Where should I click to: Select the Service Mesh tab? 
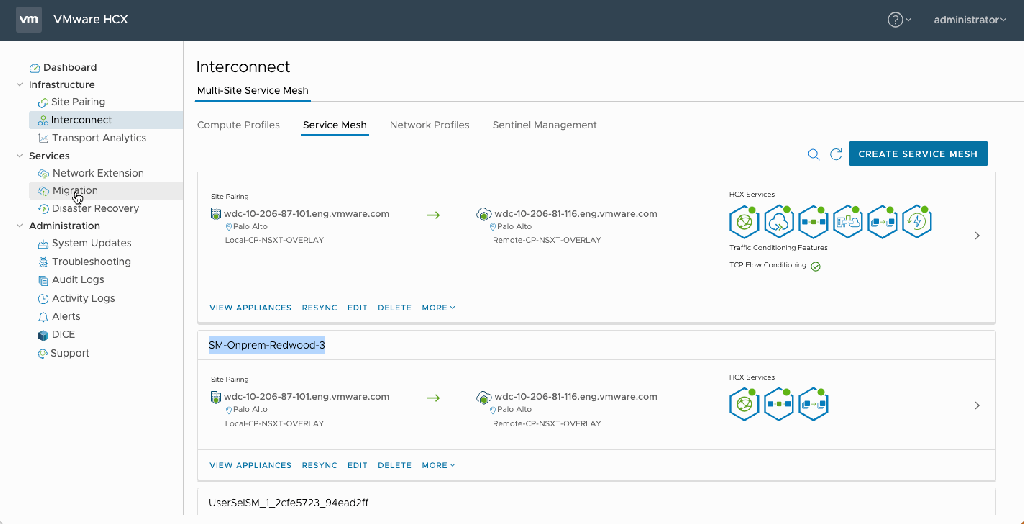point(335,125)
